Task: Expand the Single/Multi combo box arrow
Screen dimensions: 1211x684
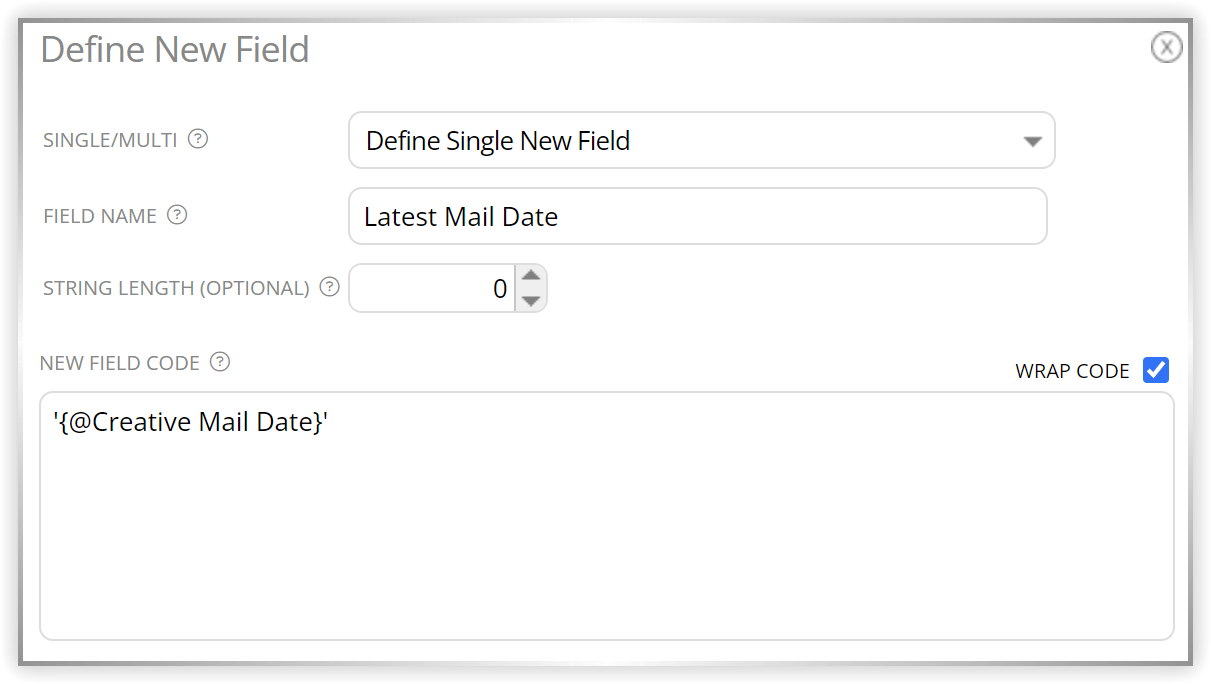Action: 1033,141
